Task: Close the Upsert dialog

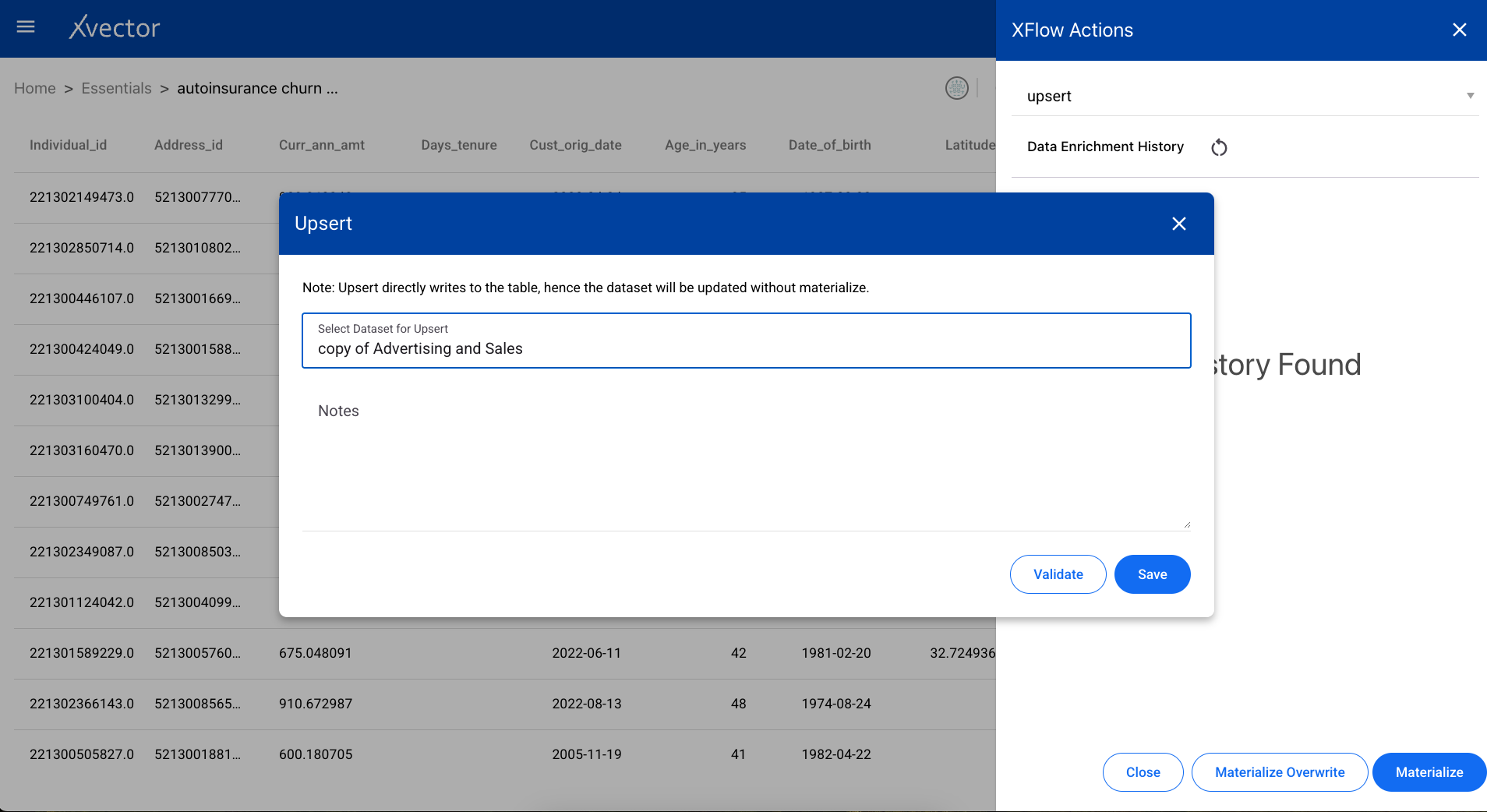Action: pyautogui.click(x=1179, y=224)
